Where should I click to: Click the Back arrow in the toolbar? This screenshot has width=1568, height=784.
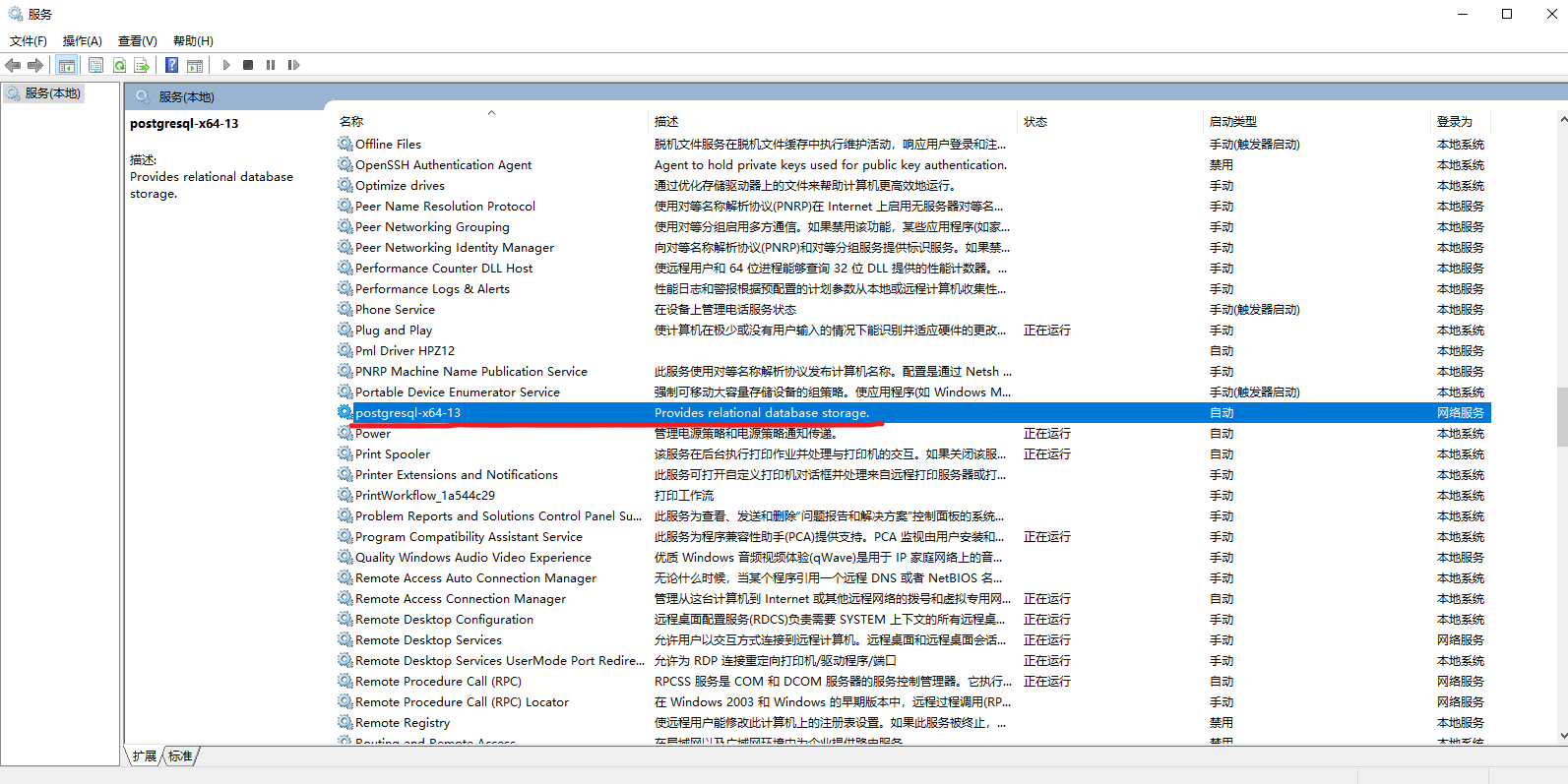coord(13,65)
